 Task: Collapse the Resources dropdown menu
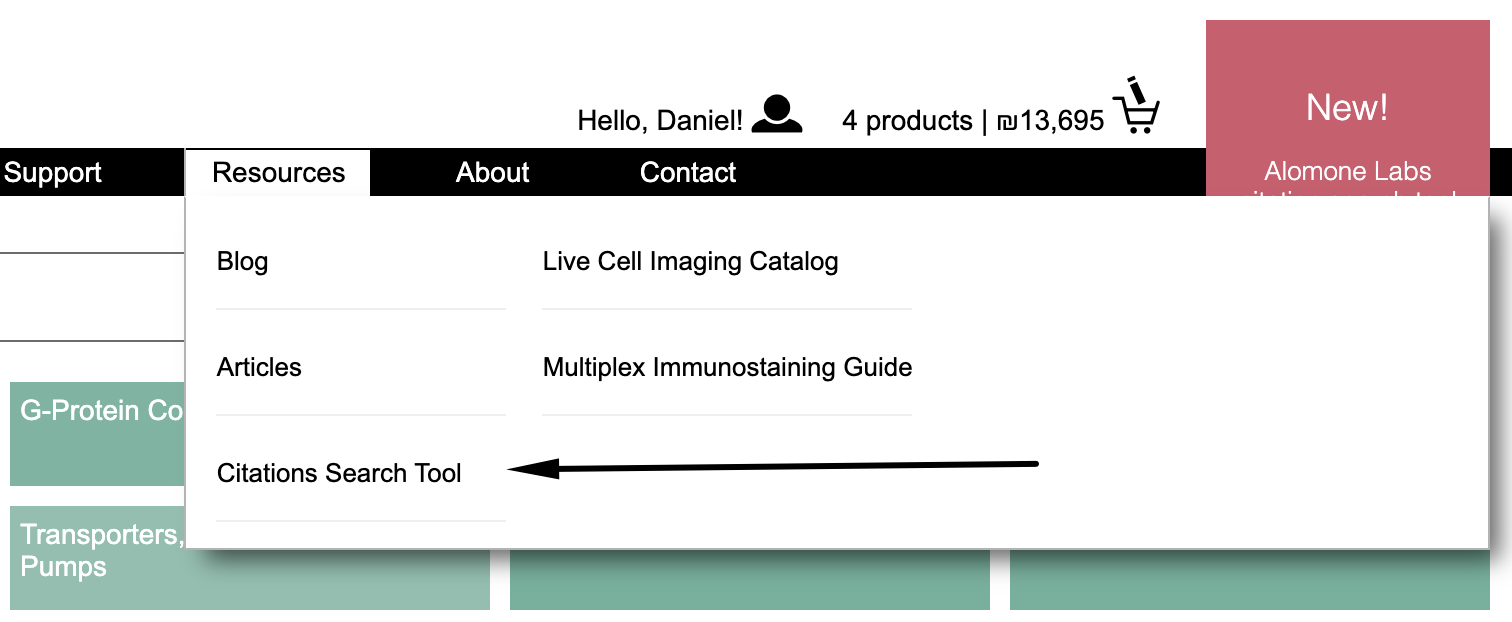click(278, 172)
